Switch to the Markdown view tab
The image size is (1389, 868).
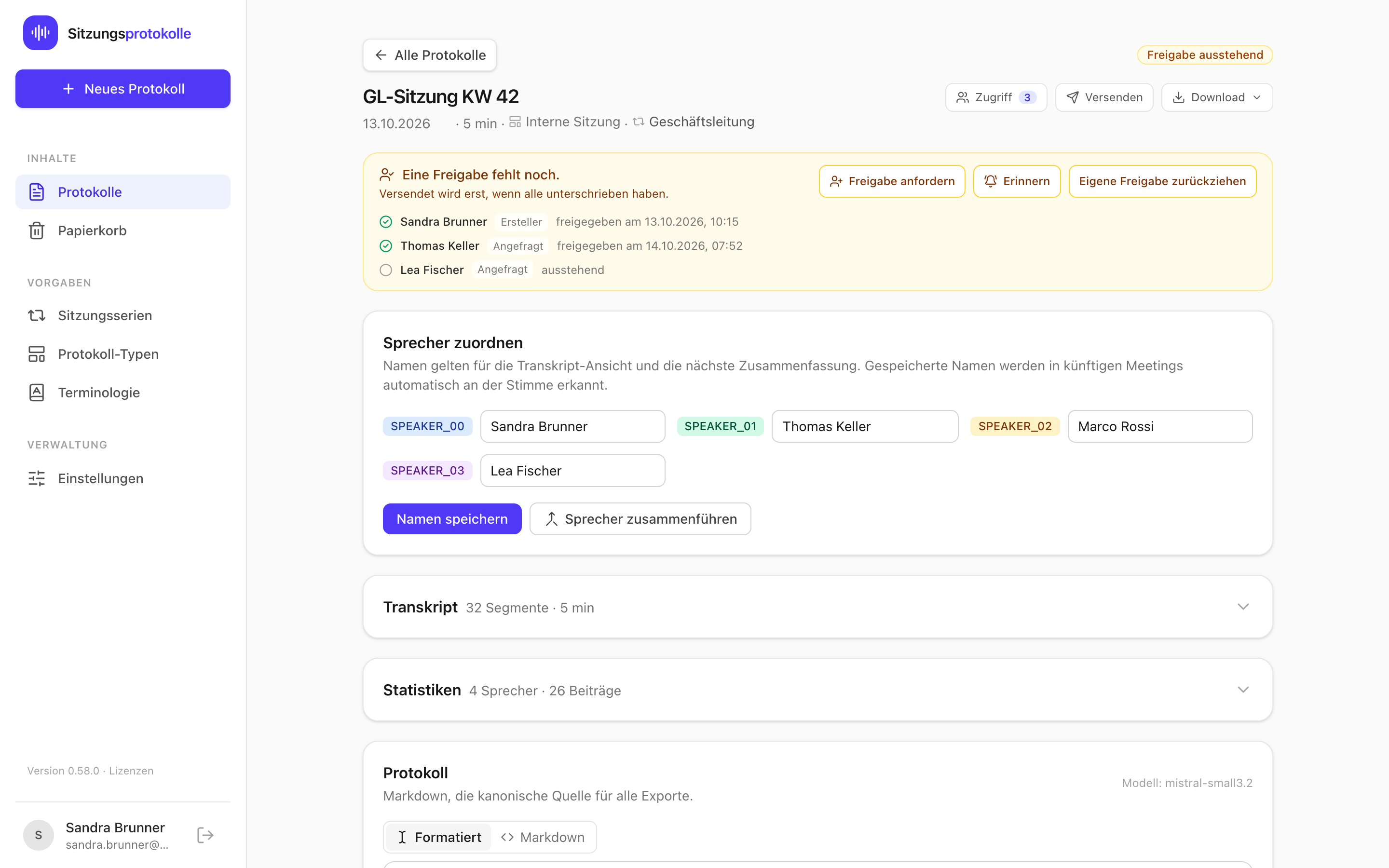(543, 837)
